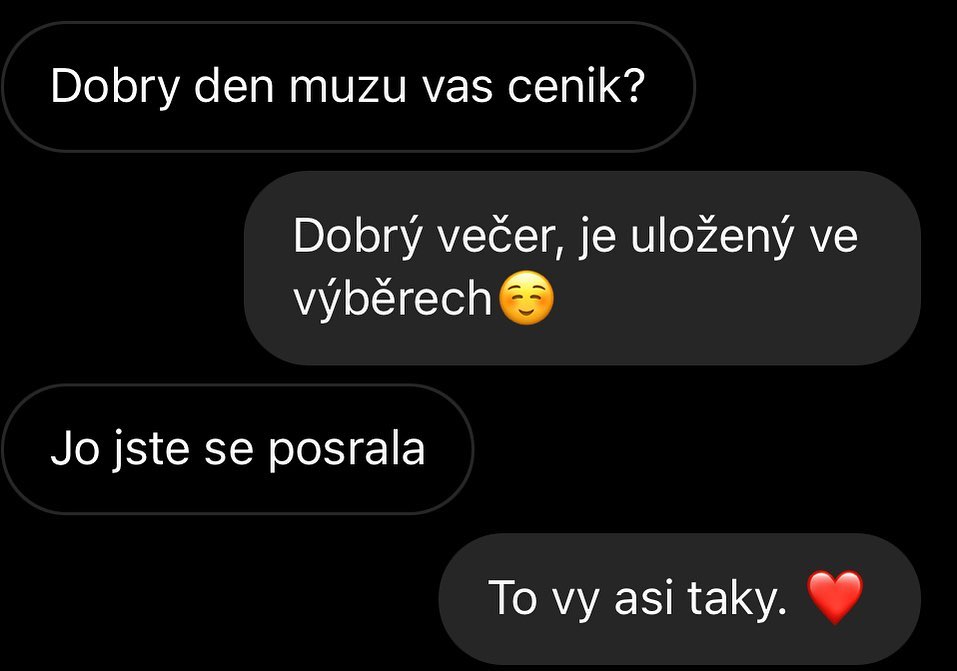The height and width of the screenshot is (671, 957).
Task: Tap the red heart emoji
Action: (835, 597)
